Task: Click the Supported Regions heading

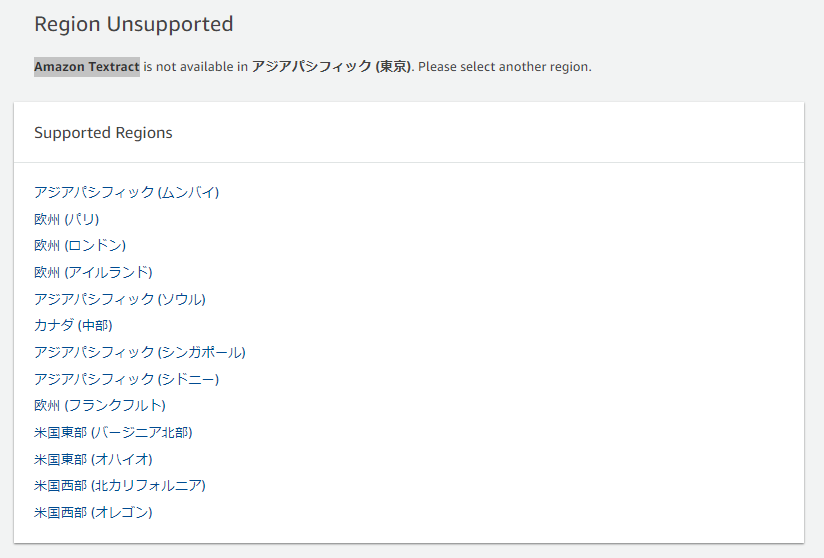Action: pyautogui.click(x=103, y=132)
